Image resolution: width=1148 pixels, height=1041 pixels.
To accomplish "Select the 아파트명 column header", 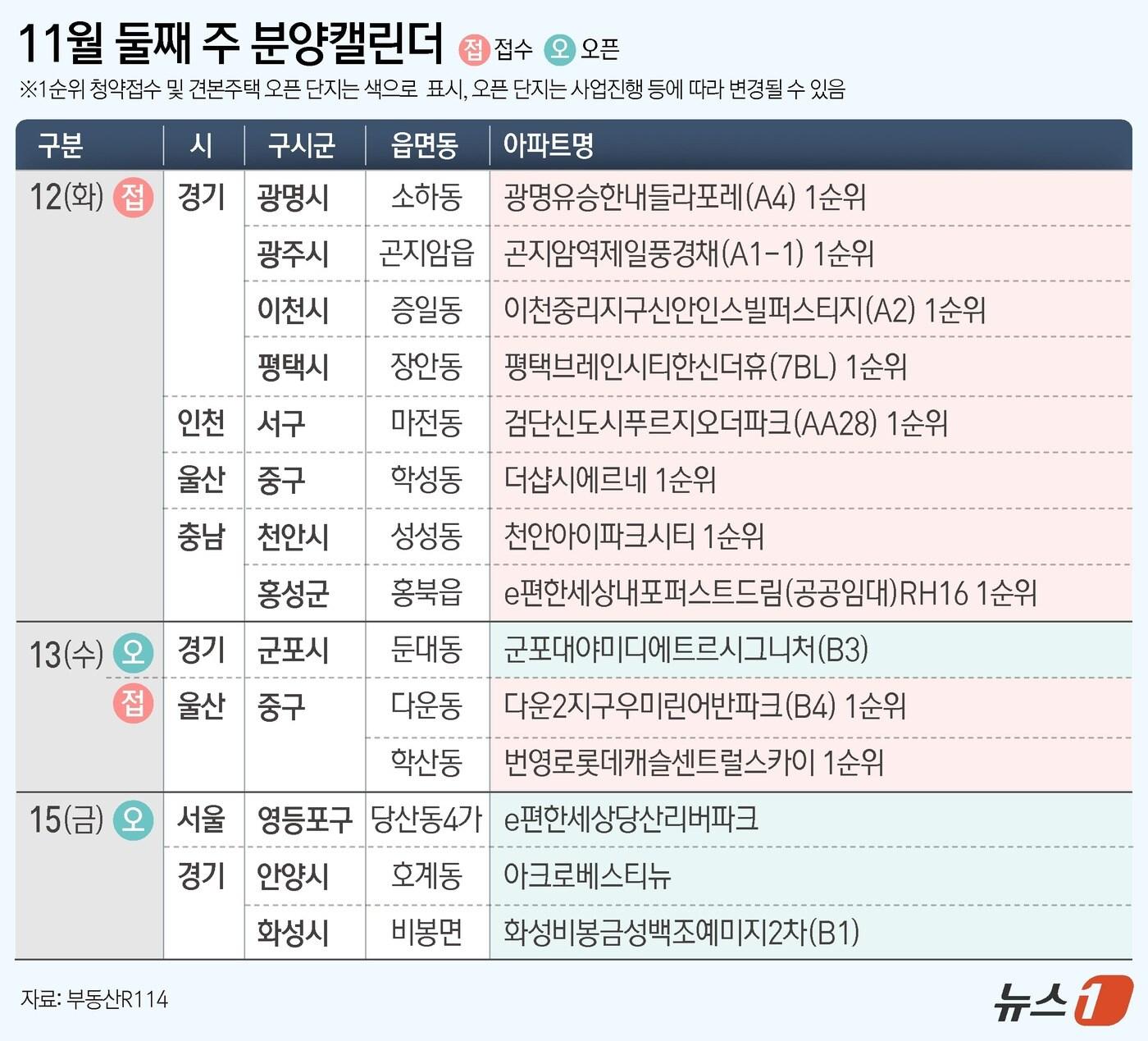I will [x=548, y=146].
